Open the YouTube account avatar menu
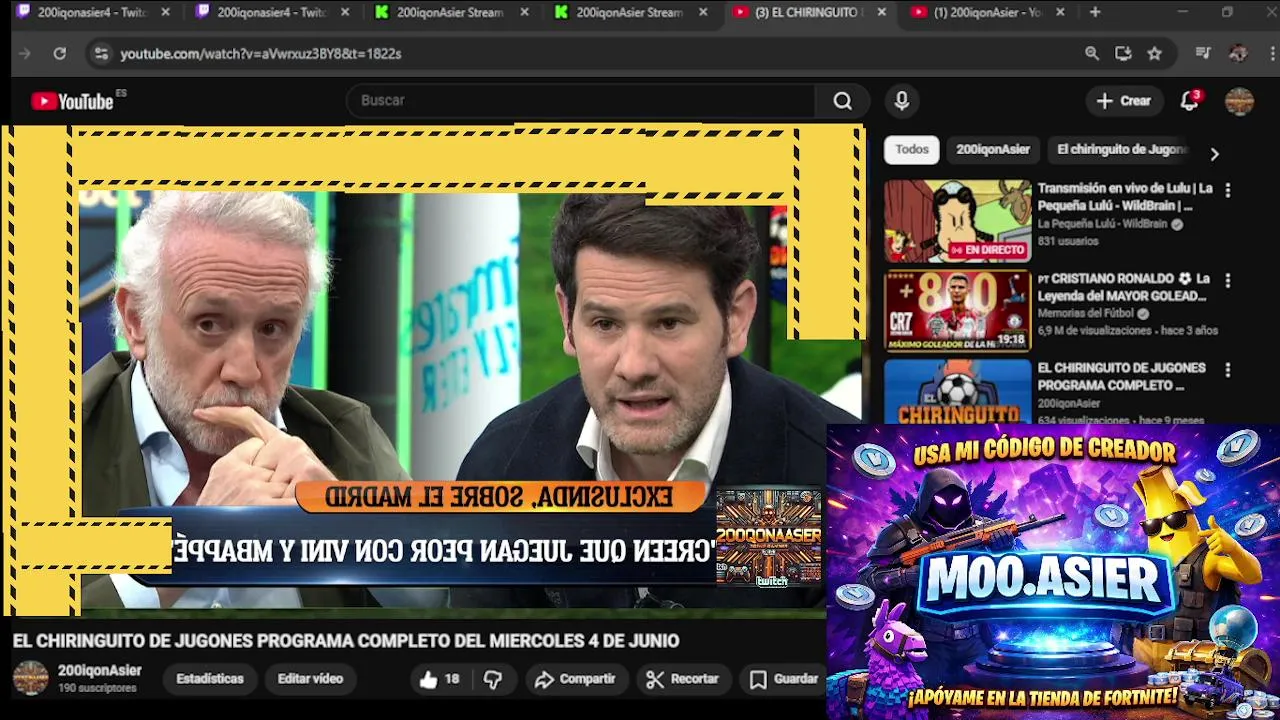1280x720 pixels. [x=1239, y=101]
